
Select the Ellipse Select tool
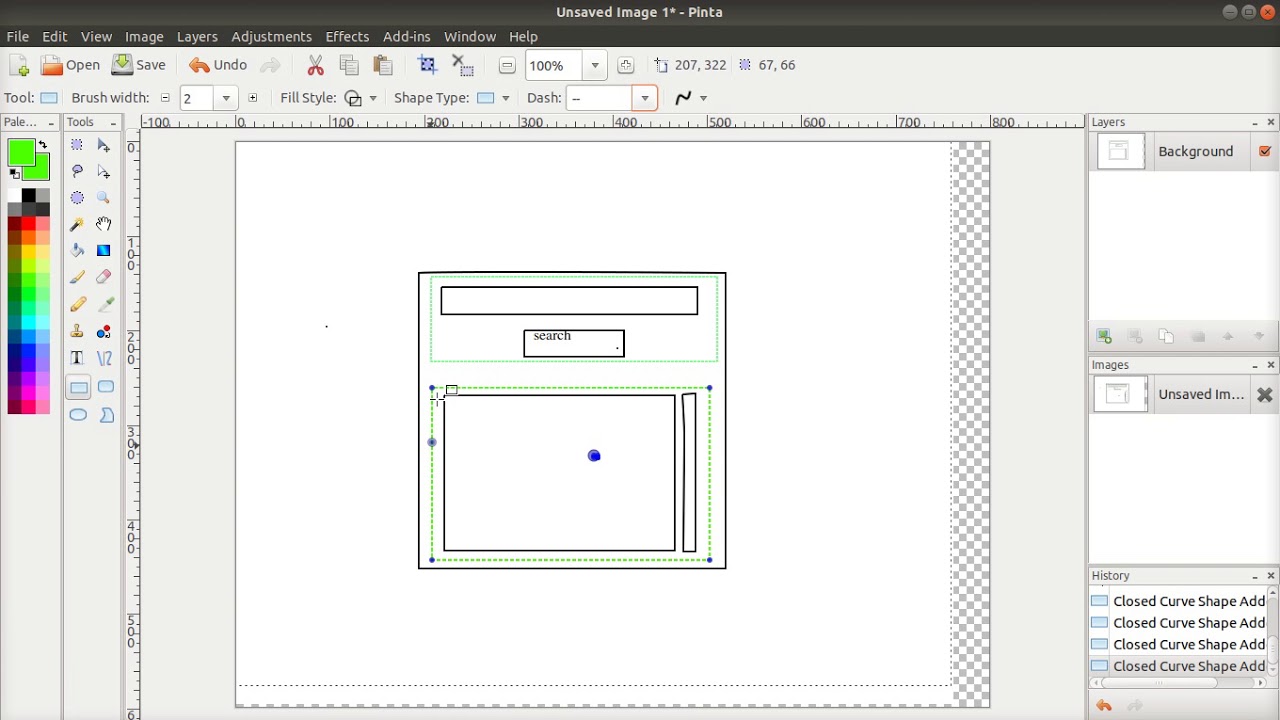coord(77,198)
